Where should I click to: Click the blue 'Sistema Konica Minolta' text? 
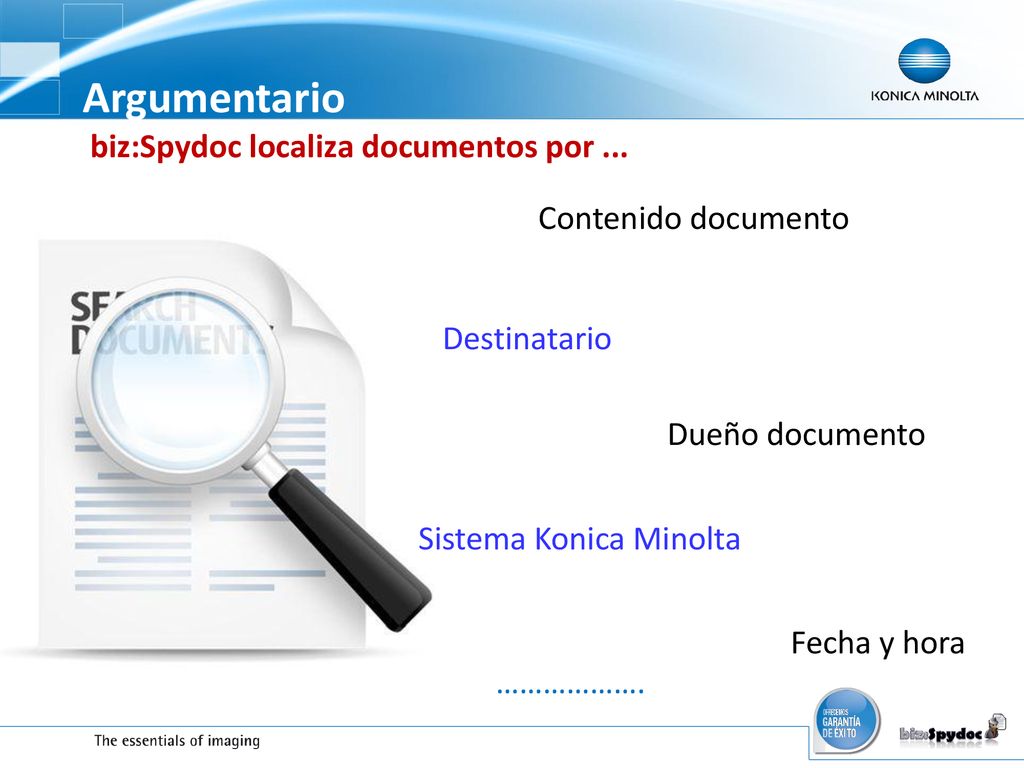click(x=579, y=539)
